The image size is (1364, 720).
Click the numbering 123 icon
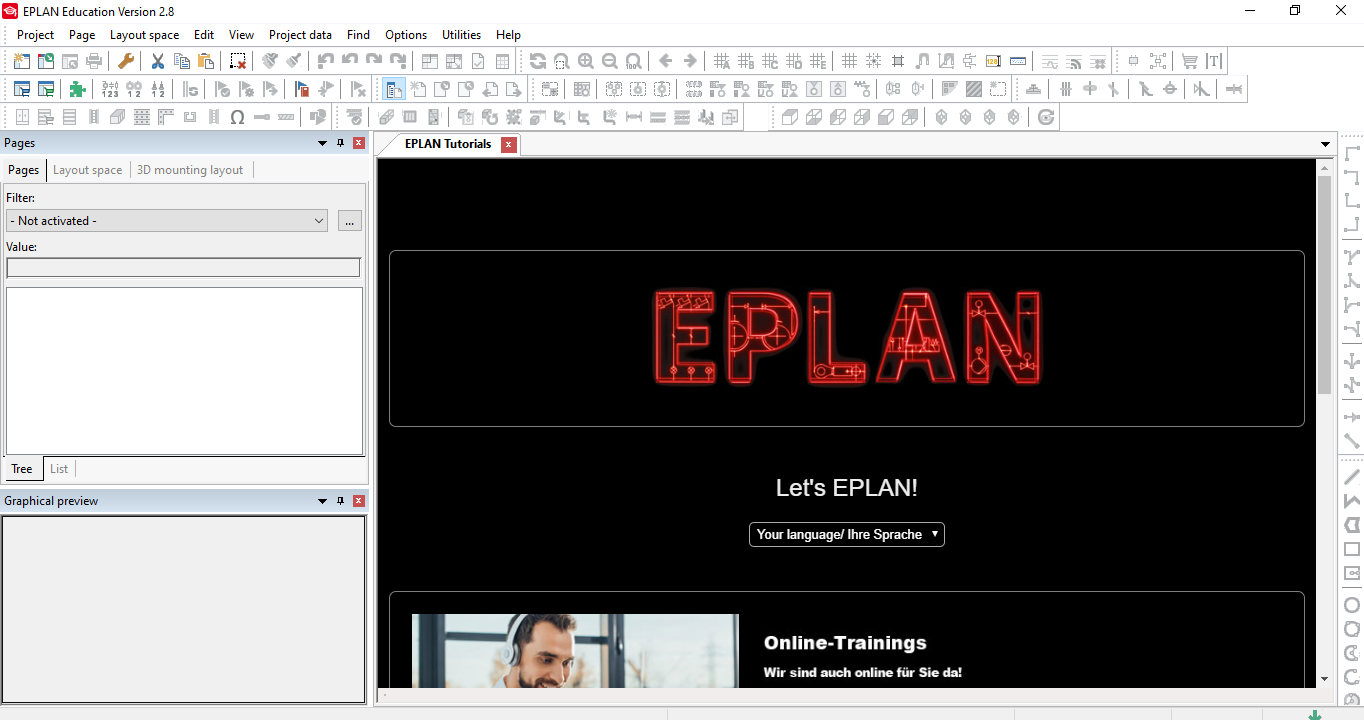click(x=110, y=89)
